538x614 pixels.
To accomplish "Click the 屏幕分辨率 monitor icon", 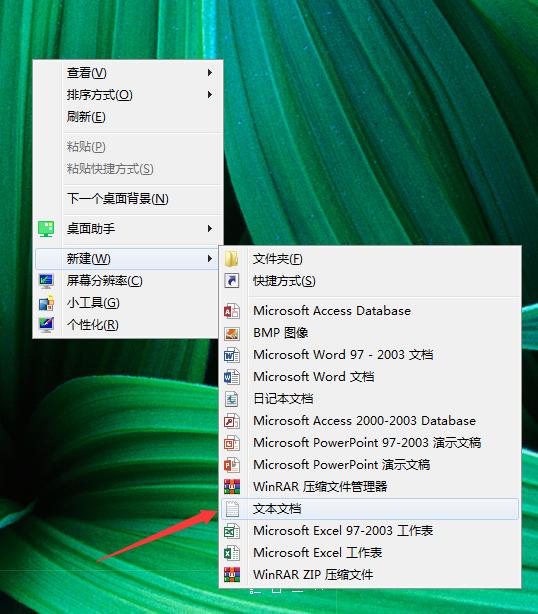I will (46, 281).
